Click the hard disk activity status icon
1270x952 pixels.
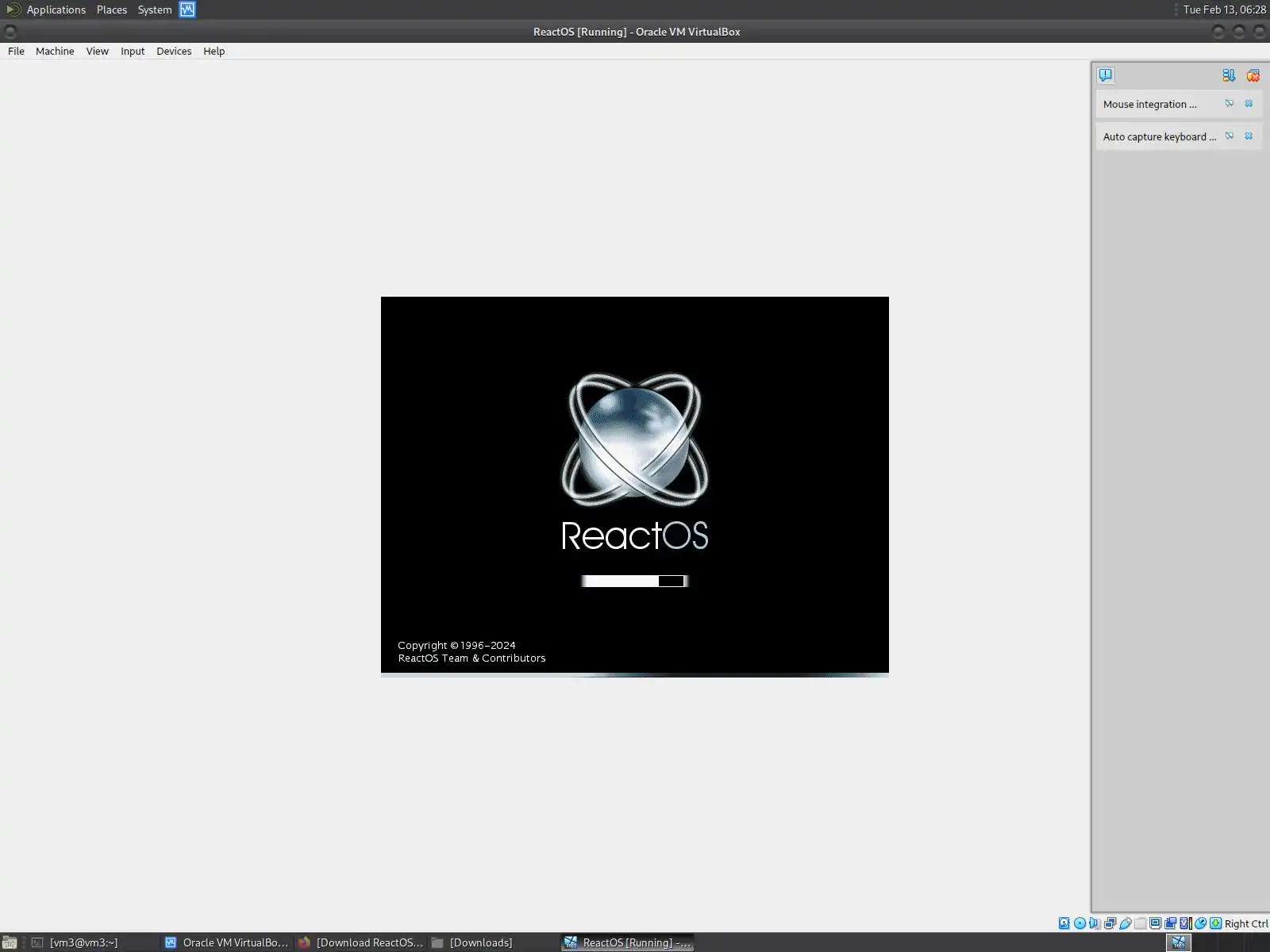1064,923
